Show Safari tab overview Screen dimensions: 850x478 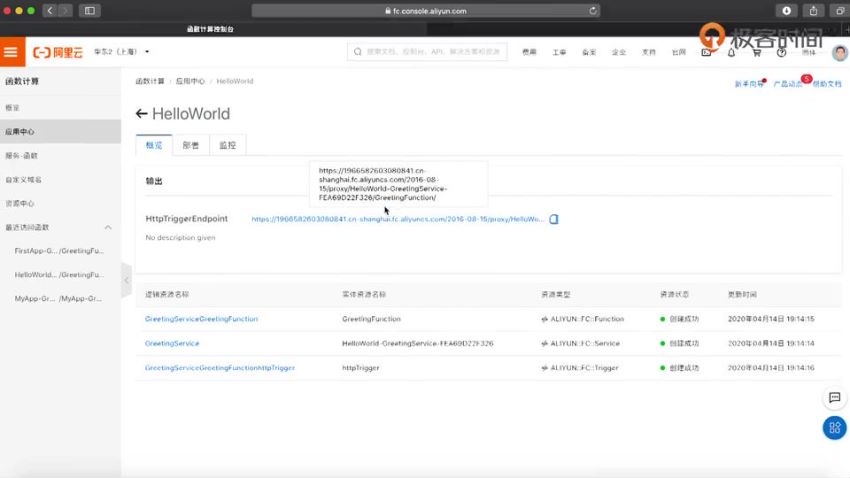840,10
